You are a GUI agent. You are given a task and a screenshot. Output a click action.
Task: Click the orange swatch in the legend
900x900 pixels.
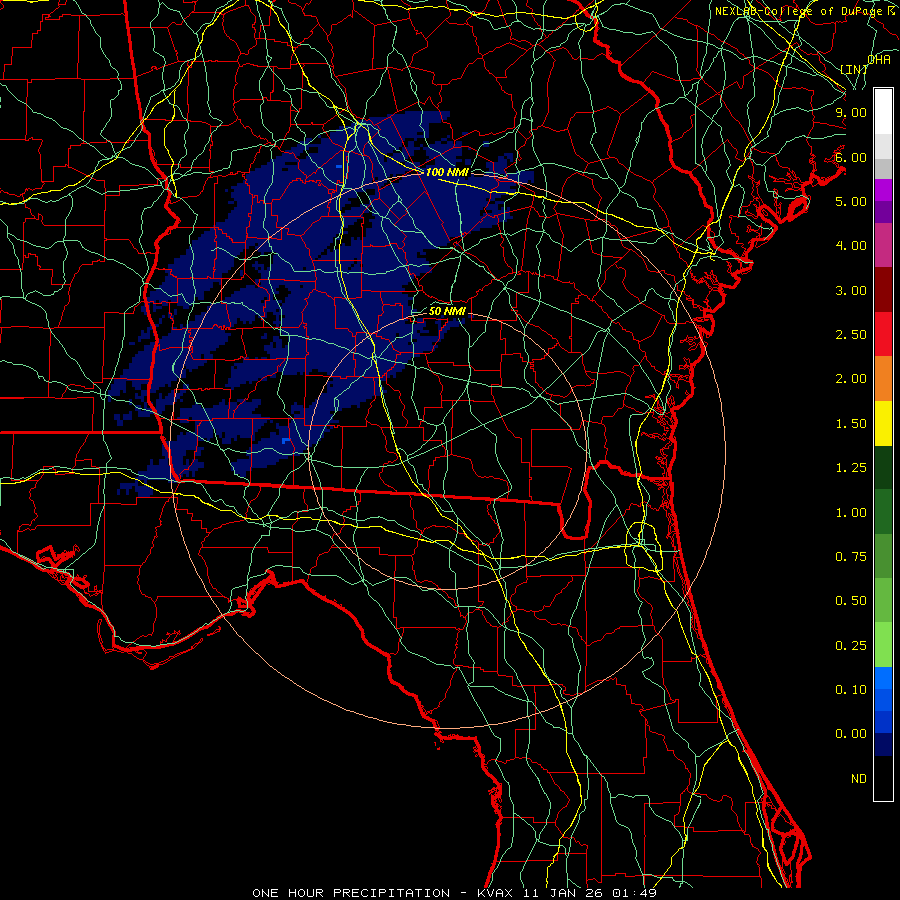pos(883,379)
